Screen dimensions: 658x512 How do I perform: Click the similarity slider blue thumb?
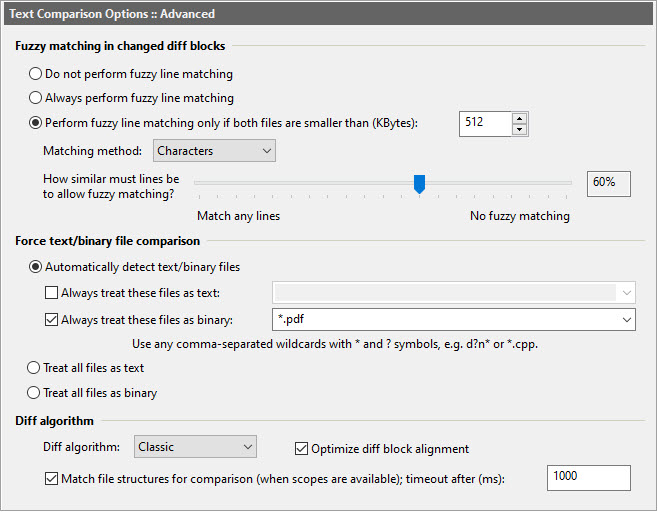tap(419, 184)
